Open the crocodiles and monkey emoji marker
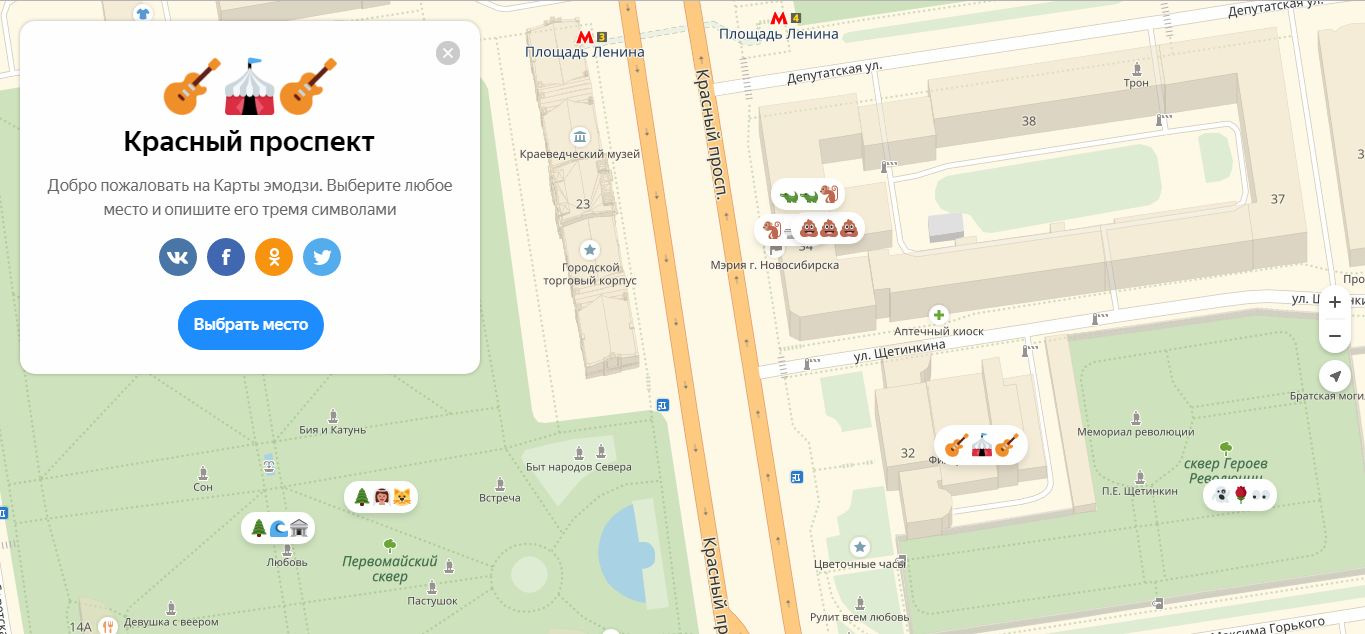Viewport: 1365px width, 634px height. (x=807, y=195)
